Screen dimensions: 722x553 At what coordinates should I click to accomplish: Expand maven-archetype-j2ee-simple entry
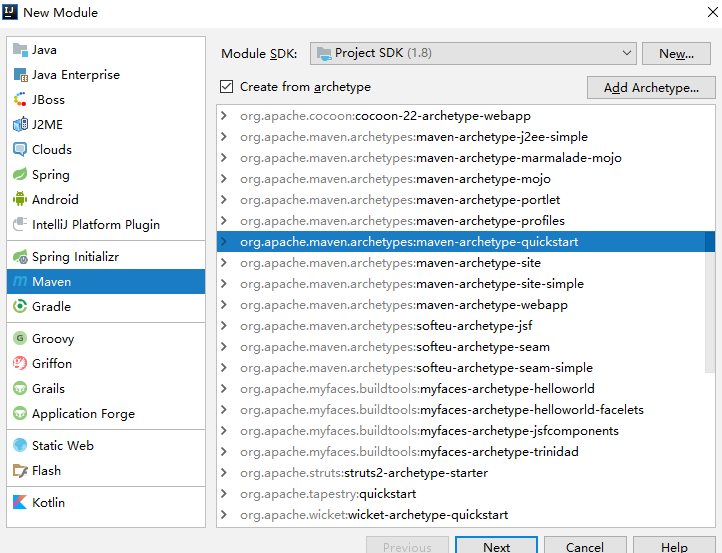[224, 137]
